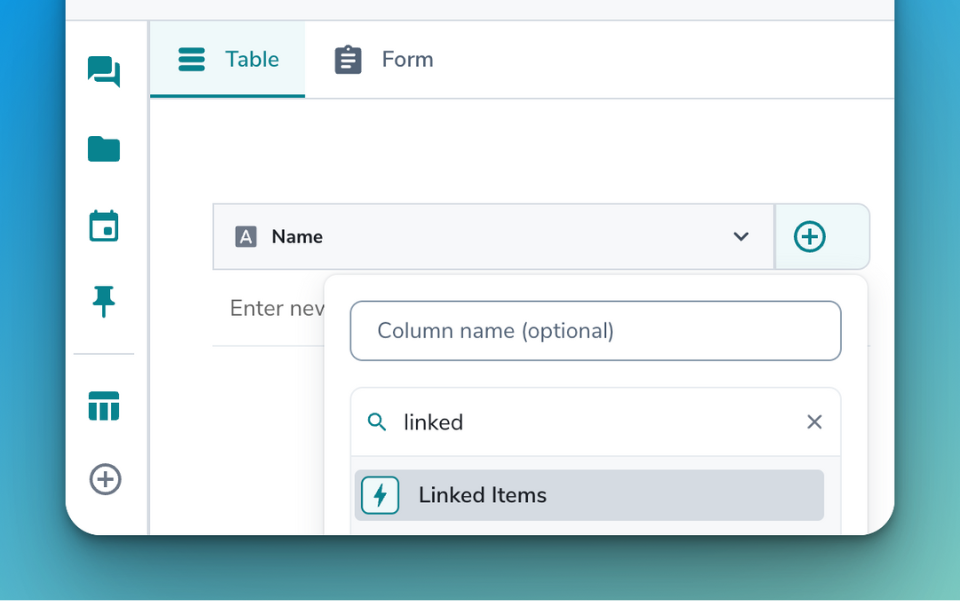Click the Name column header
960x601 pixels.
click(x=493, y=237)
